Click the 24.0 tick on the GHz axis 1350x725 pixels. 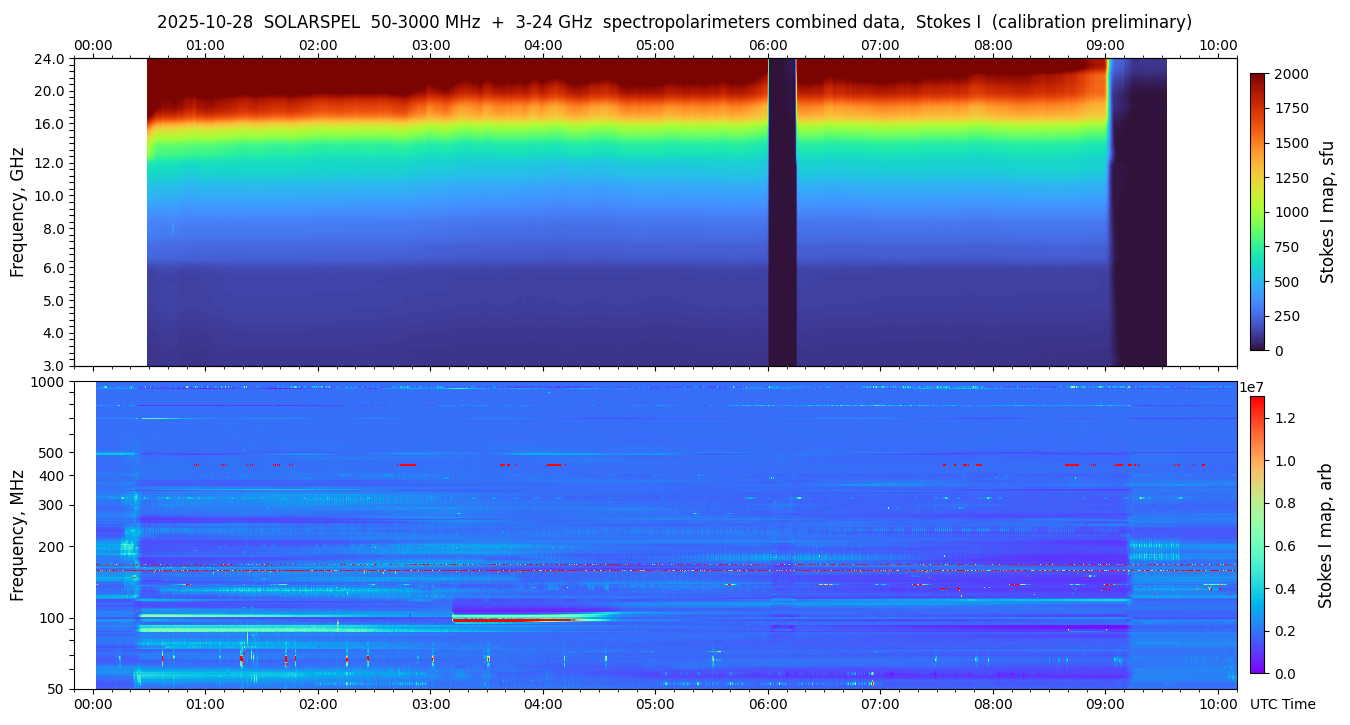tap(52, 59)
